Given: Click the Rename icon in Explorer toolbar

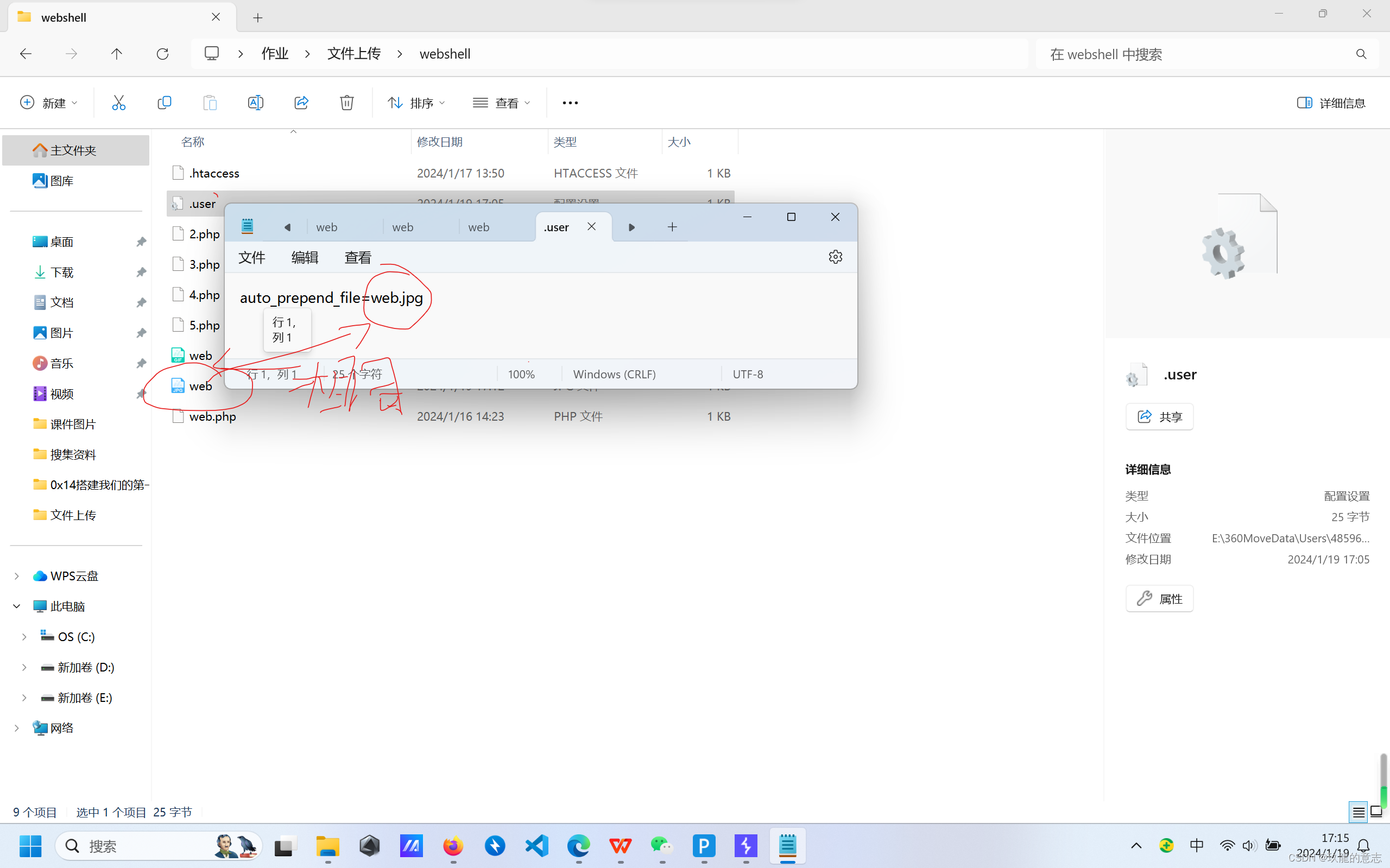Looking at the screenshot, I should (256, 103).
